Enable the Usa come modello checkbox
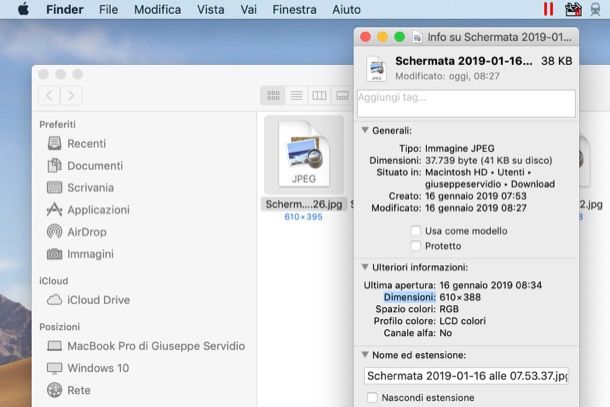Viewport: 610px width, 407px height. pyautogui.click(x=415, y=231)
